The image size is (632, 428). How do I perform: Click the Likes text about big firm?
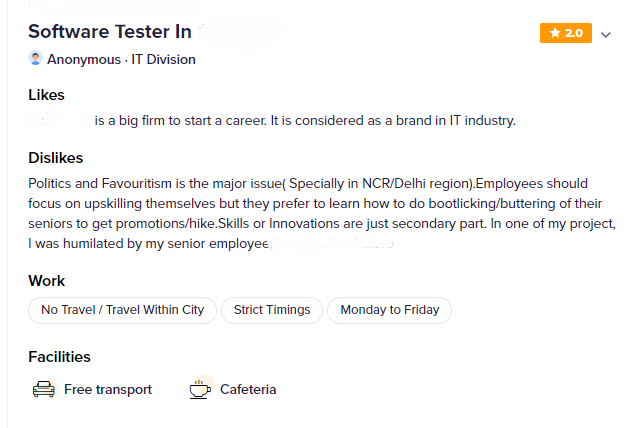pos(305,121)
